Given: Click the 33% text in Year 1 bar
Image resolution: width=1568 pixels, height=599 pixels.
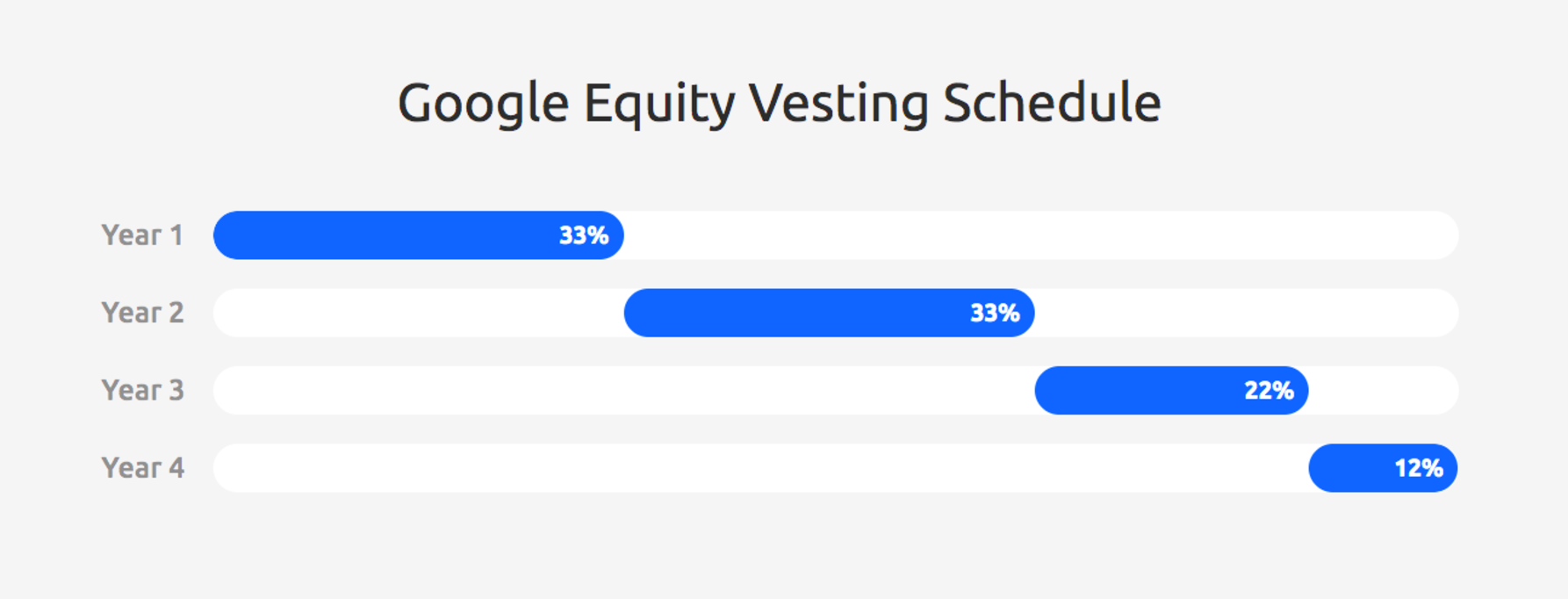Looking at the screenshot, I should (x=584, y=235).
